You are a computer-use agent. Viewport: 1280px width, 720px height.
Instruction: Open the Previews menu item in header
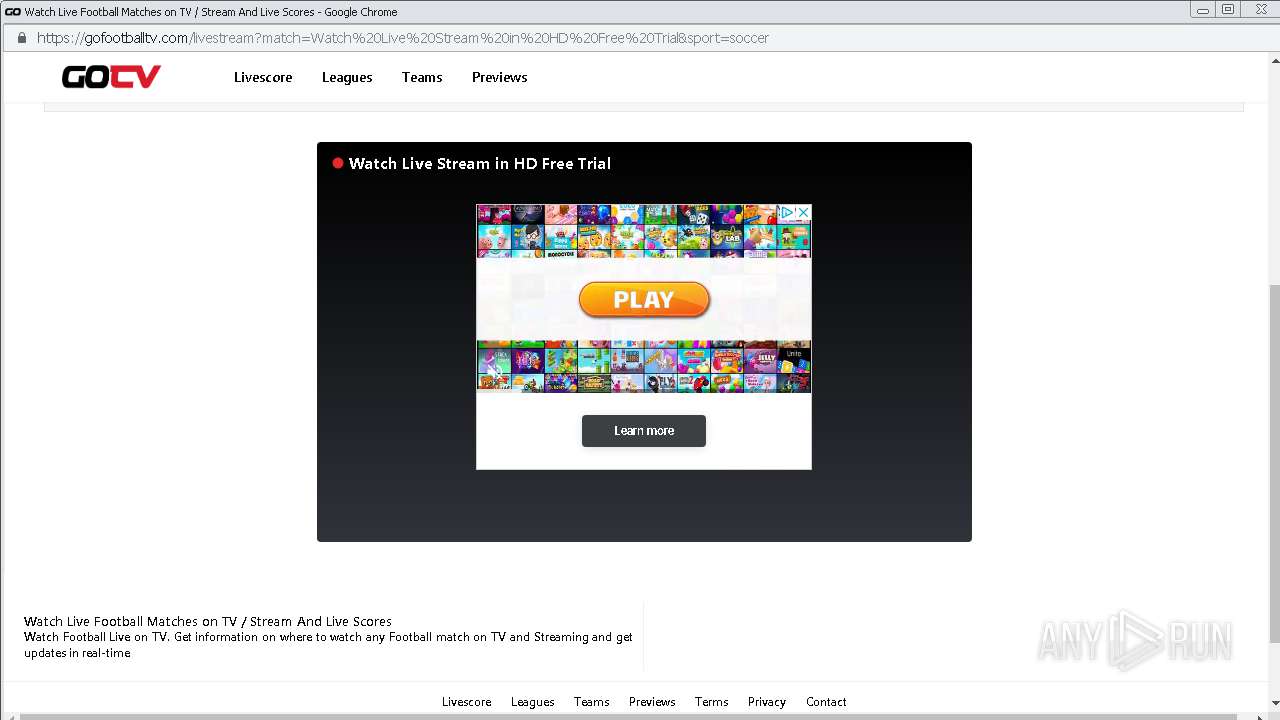pyautogui.click(x=500, y=77)
